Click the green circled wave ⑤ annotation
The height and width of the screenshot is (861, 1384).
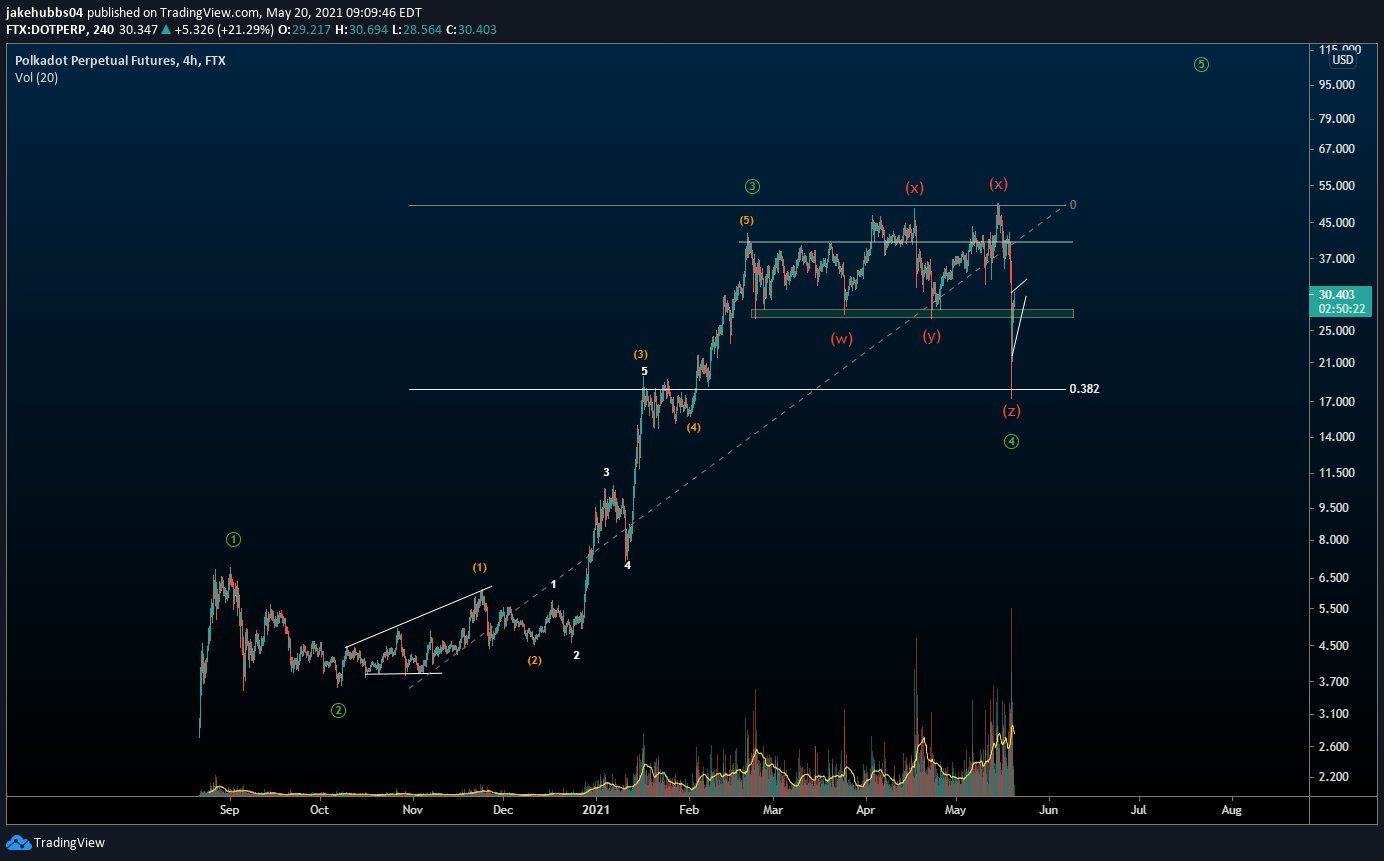(x=1199, y=64)
